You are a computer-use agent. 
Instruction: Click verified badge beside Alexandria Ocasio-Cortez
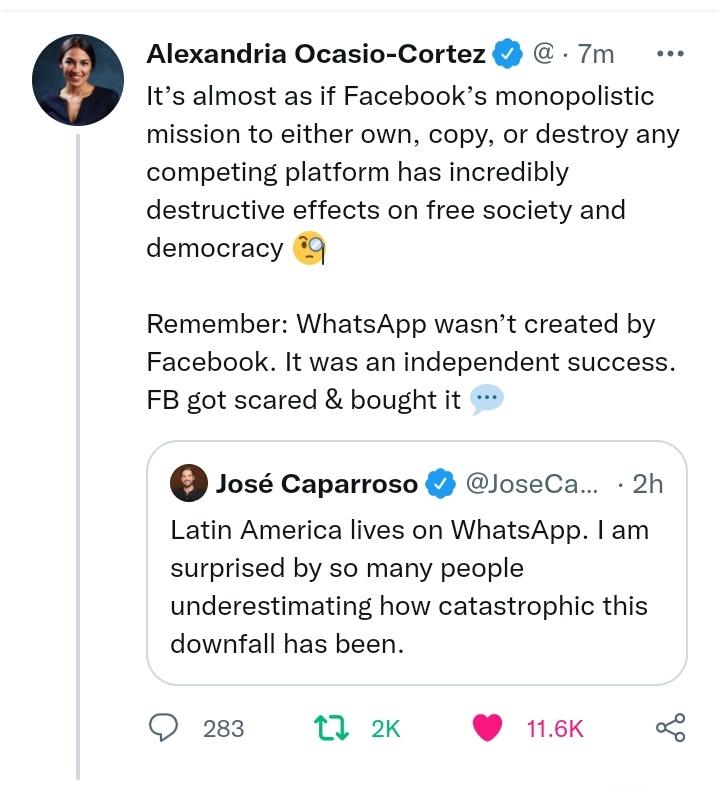point(509,55)
